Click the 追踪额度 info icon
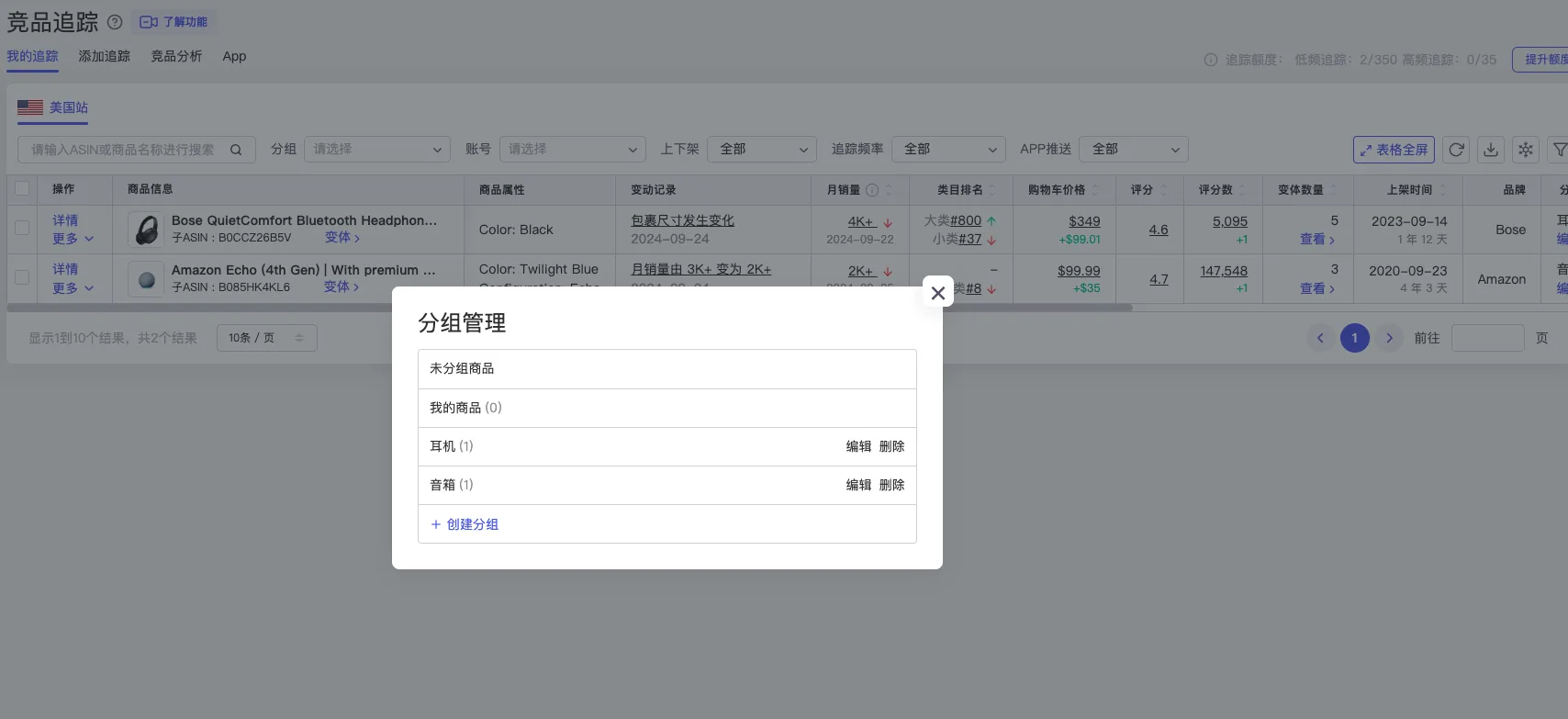The image size is (1568, 719). [1211, 60]
